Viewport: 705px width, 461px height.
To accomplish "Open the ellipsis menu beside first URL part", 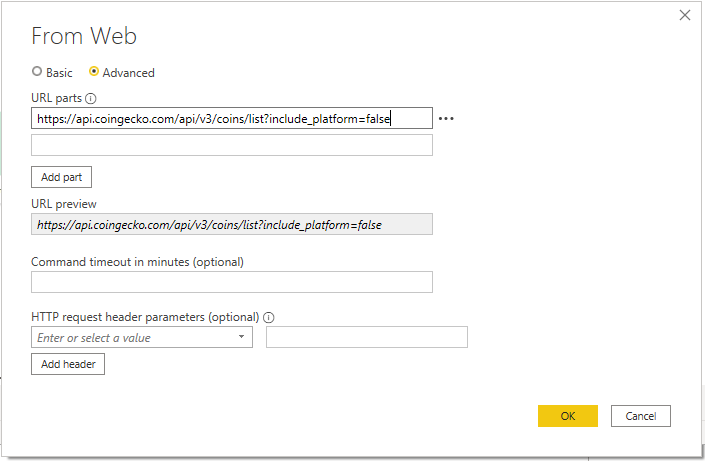I will coord(446,119).
